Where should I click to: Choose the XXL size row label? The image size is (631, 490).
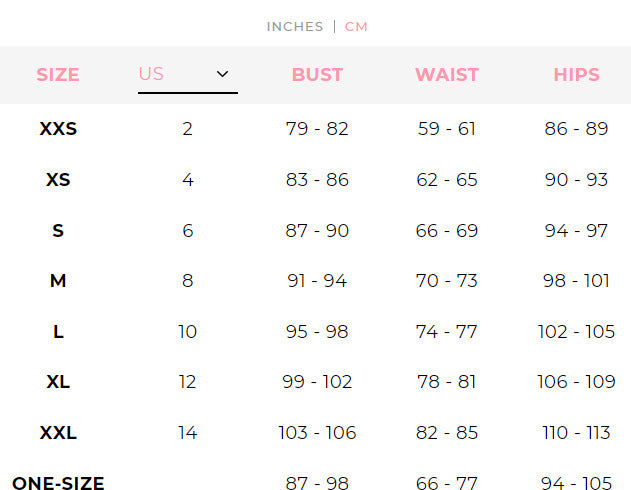pos(58,433)
